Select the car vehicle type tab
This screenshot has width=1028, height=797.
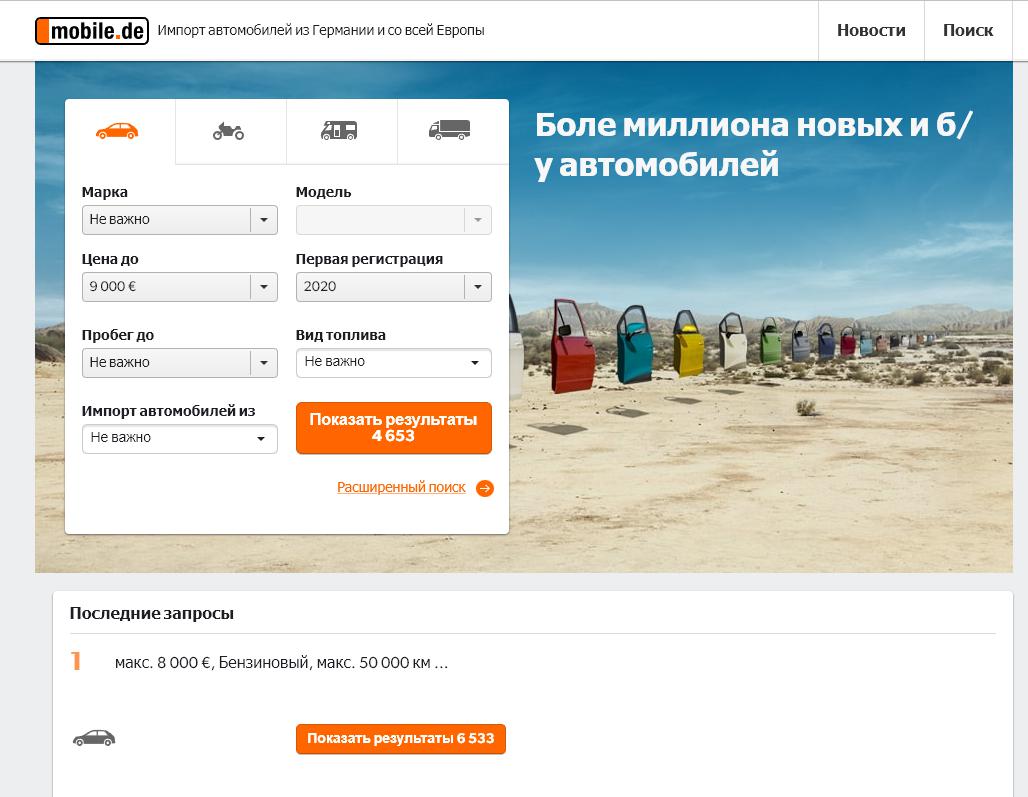[x=118, y=131]
